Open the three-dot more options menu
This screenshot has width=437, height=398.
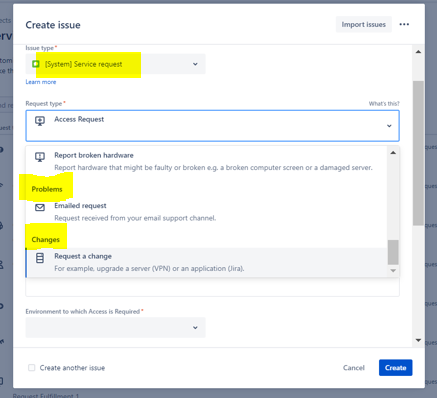(x=404, y=24)
